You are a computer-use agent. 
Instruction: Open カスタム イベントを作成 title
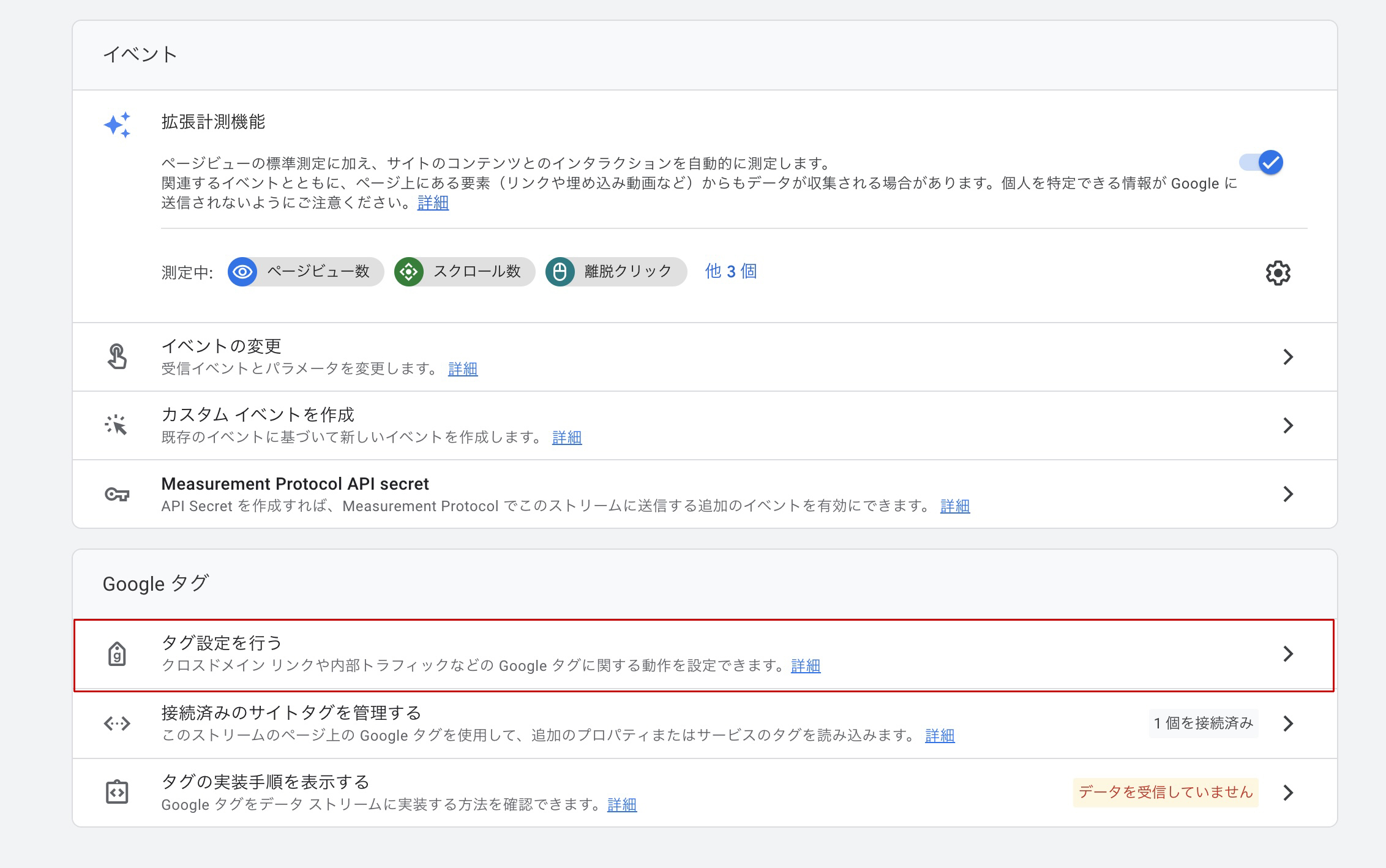258,414
